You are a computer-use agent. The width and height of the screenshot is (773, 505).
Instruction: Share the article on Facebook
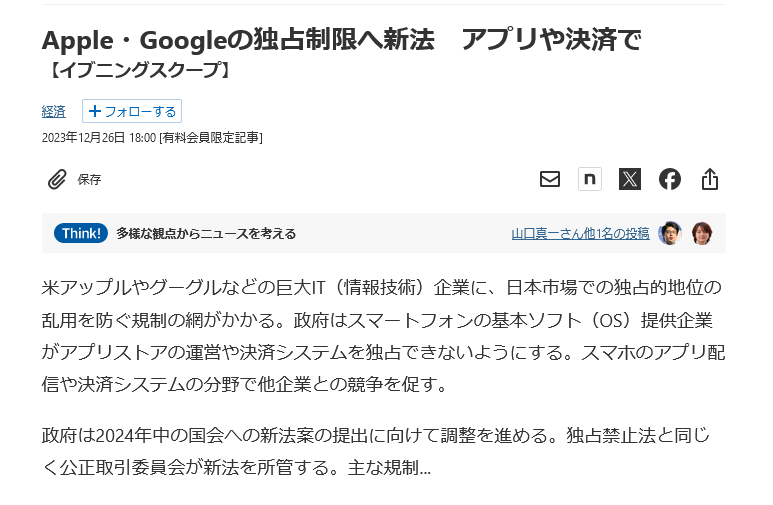click(x=669, y=179)
